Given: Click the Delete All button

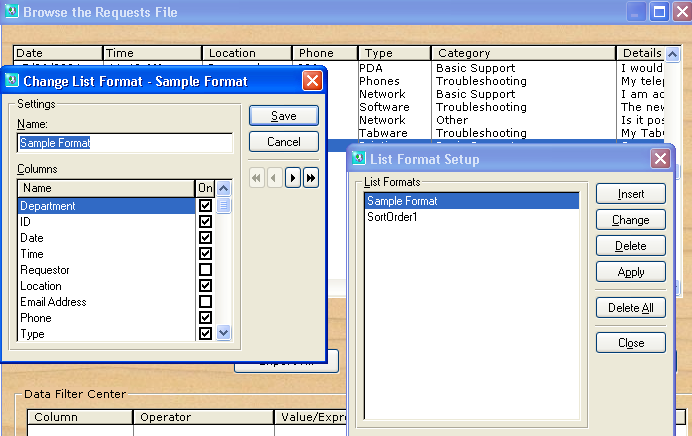Looking at the screenshot, I should click(631, 308).
